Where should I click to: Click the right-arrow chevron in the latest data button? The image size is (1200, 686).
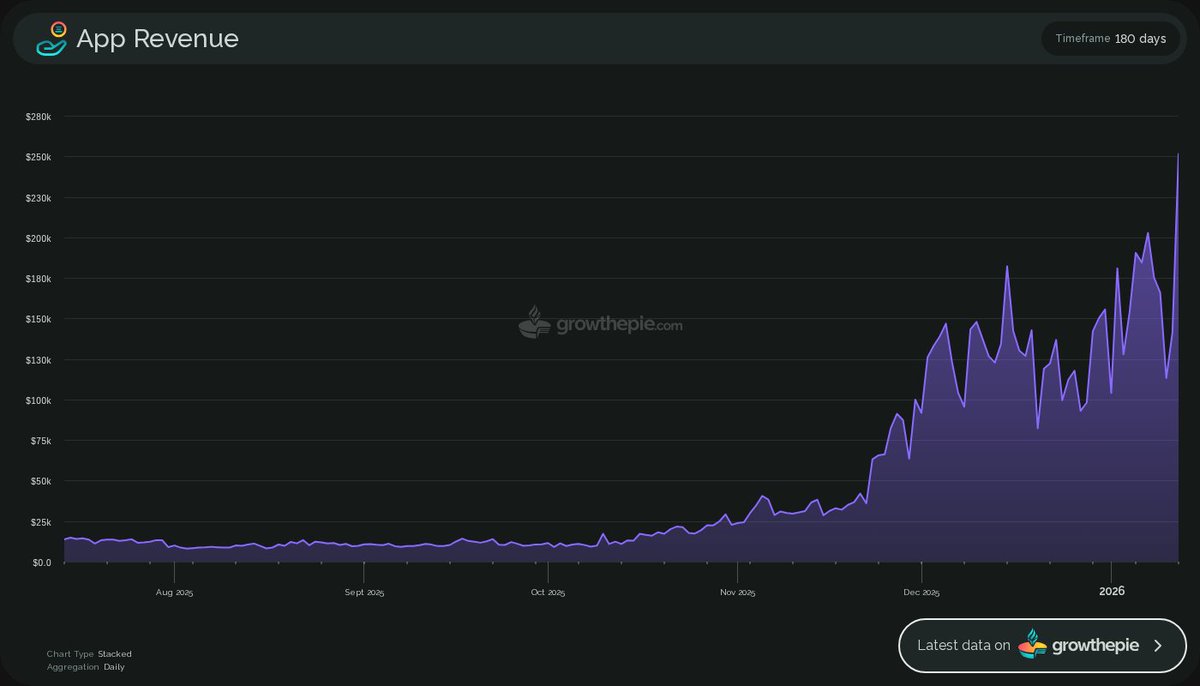click(1158, 645)
